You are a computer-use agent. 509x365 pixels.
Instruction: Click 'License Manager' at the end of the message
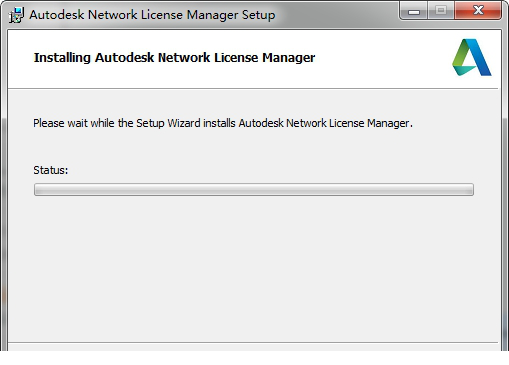pyautogui.click(x=369, y=123)
